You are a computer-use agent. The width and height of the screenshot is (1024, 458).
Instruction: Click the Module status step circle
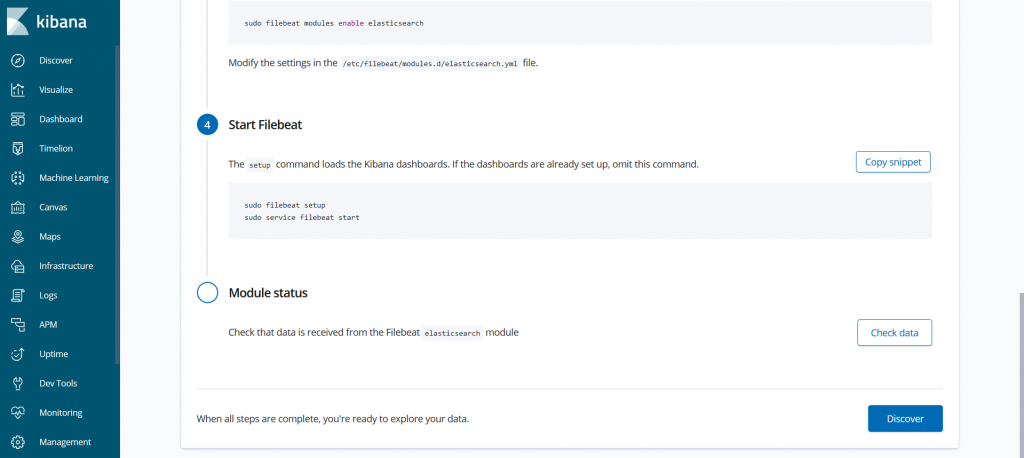(x=207, y=293)
